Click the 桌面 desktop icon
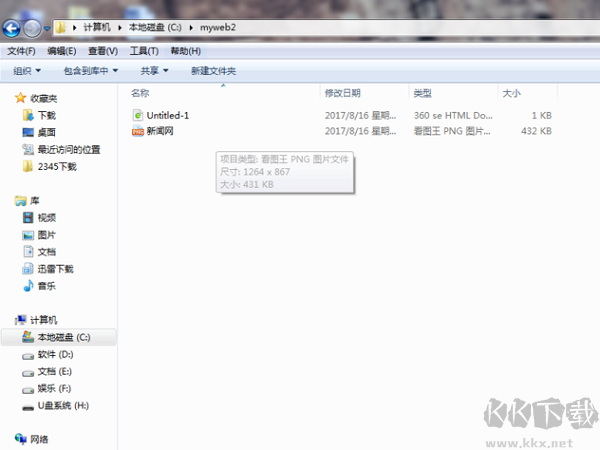 point(28,132)
